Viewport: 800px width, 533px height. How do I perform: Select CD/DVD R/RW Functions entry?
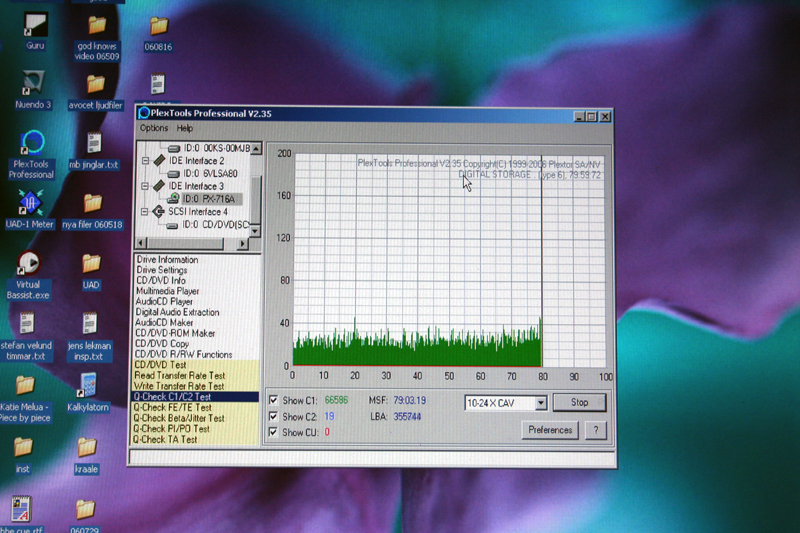(183, 354)
